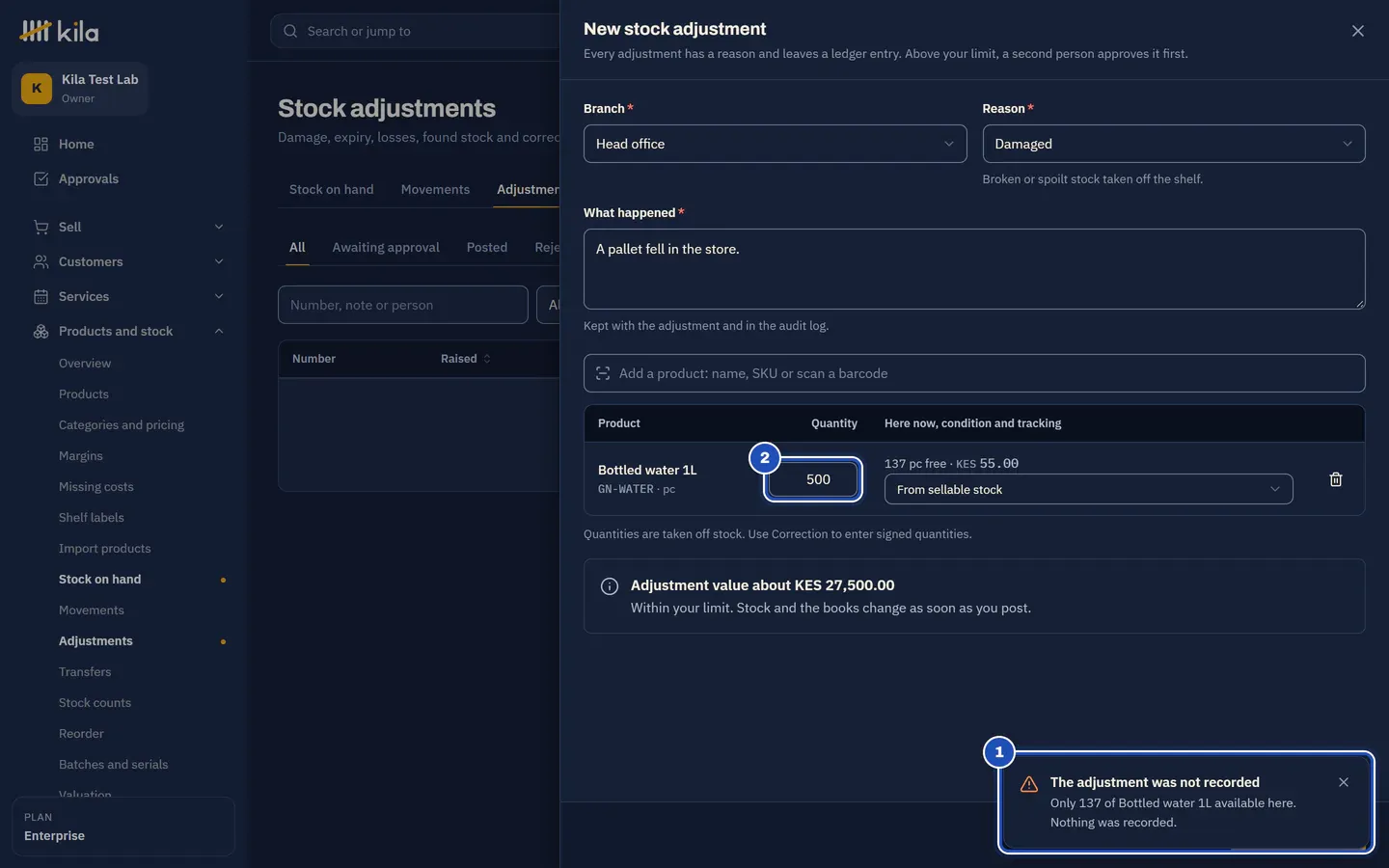Select the Awaiting approval filter tab
The image size is (1389, 868).
(x=386, y=248)
